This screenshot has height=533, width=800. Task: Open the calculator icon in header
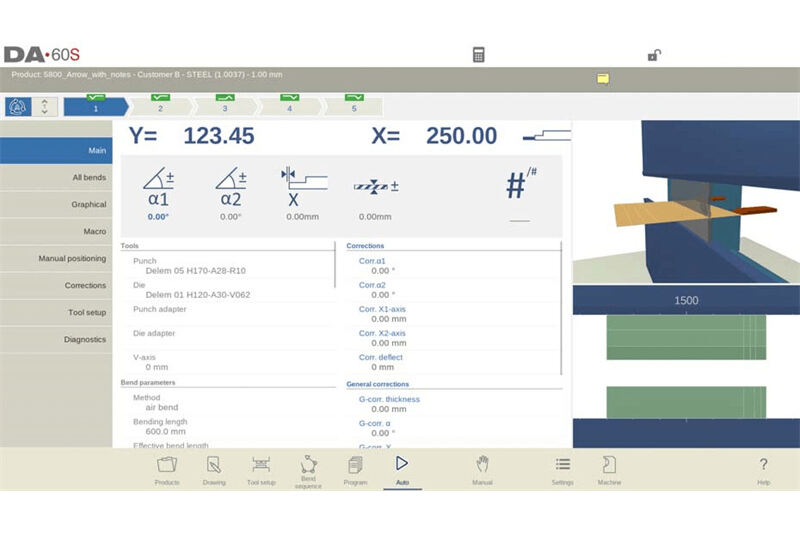pos(479,55)
